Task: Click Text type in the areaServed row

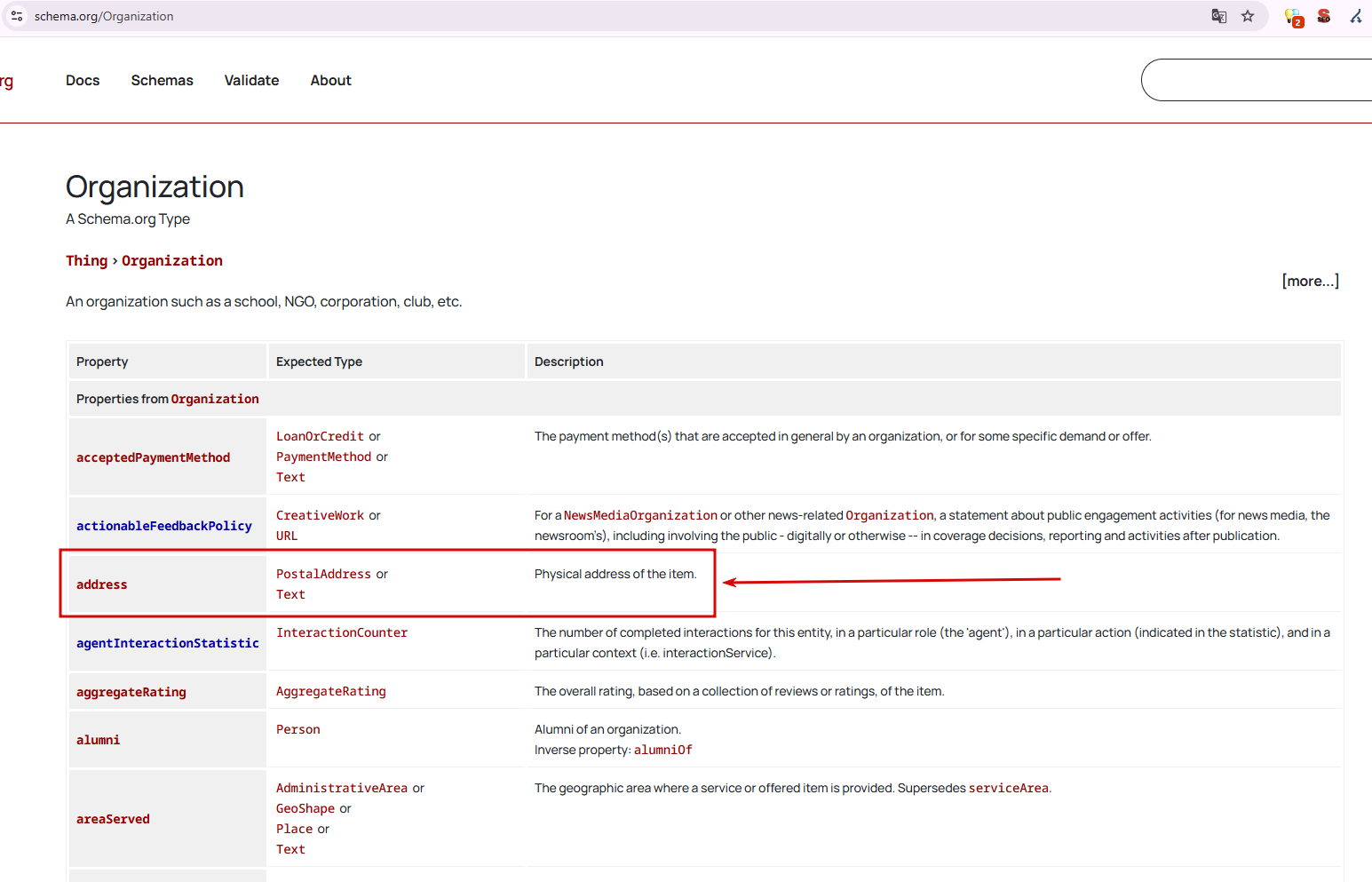Action: click(x=290, y=849)
